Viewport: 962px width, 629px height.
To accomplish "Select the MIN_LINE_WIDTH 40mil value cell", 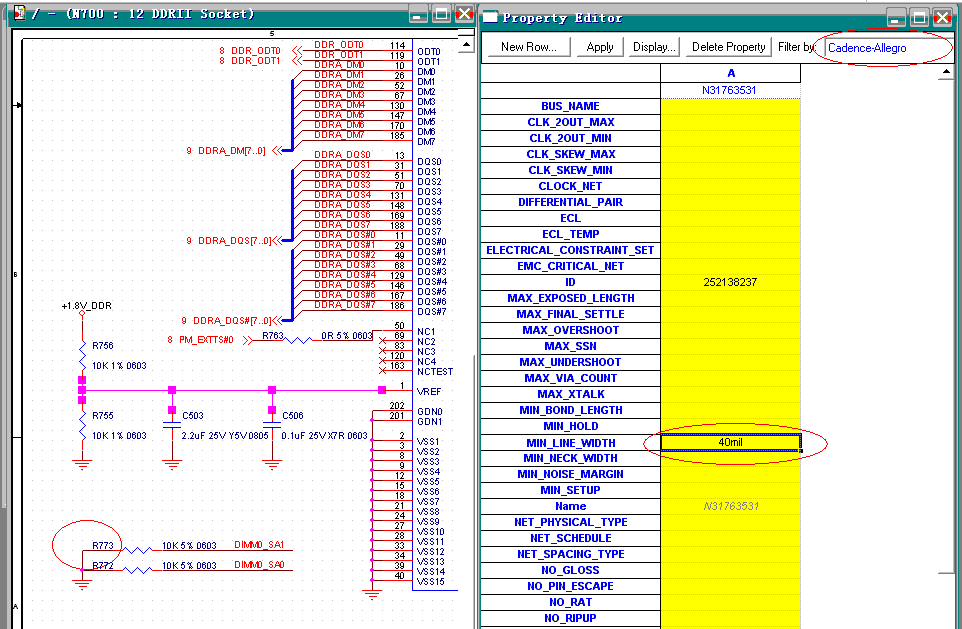I will (730, 442).
